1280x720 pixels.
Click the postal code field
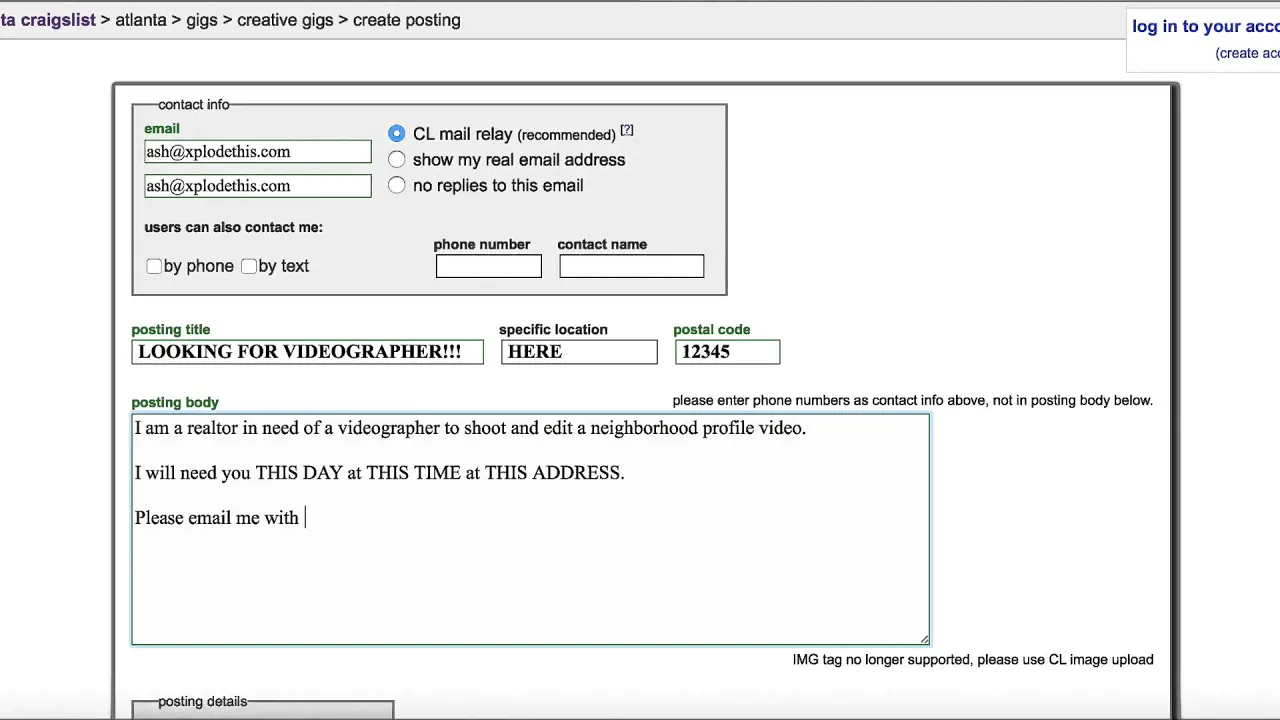point(727,352)
